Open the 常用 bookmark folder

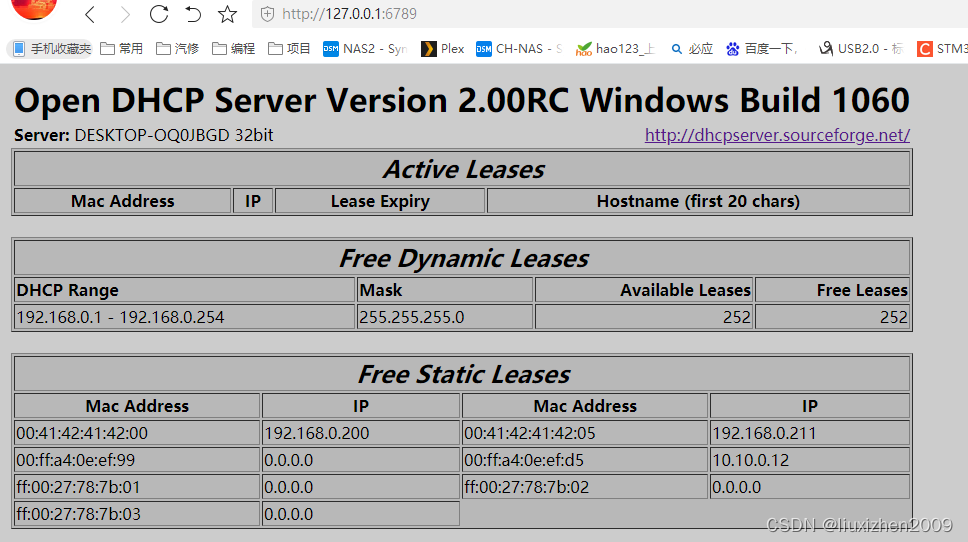click(x=122, y=49)
